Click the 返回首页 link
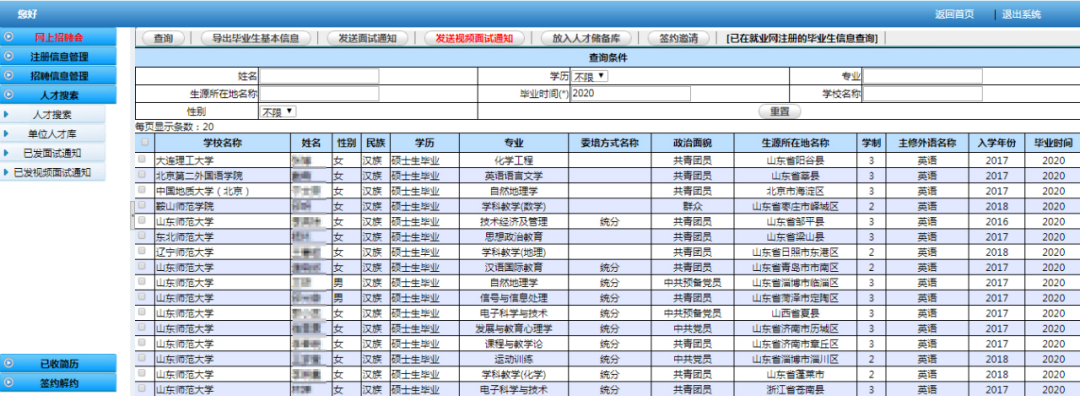Image resolution: width=1080 pixels, height=396 pixels. [x=955, y=14]
